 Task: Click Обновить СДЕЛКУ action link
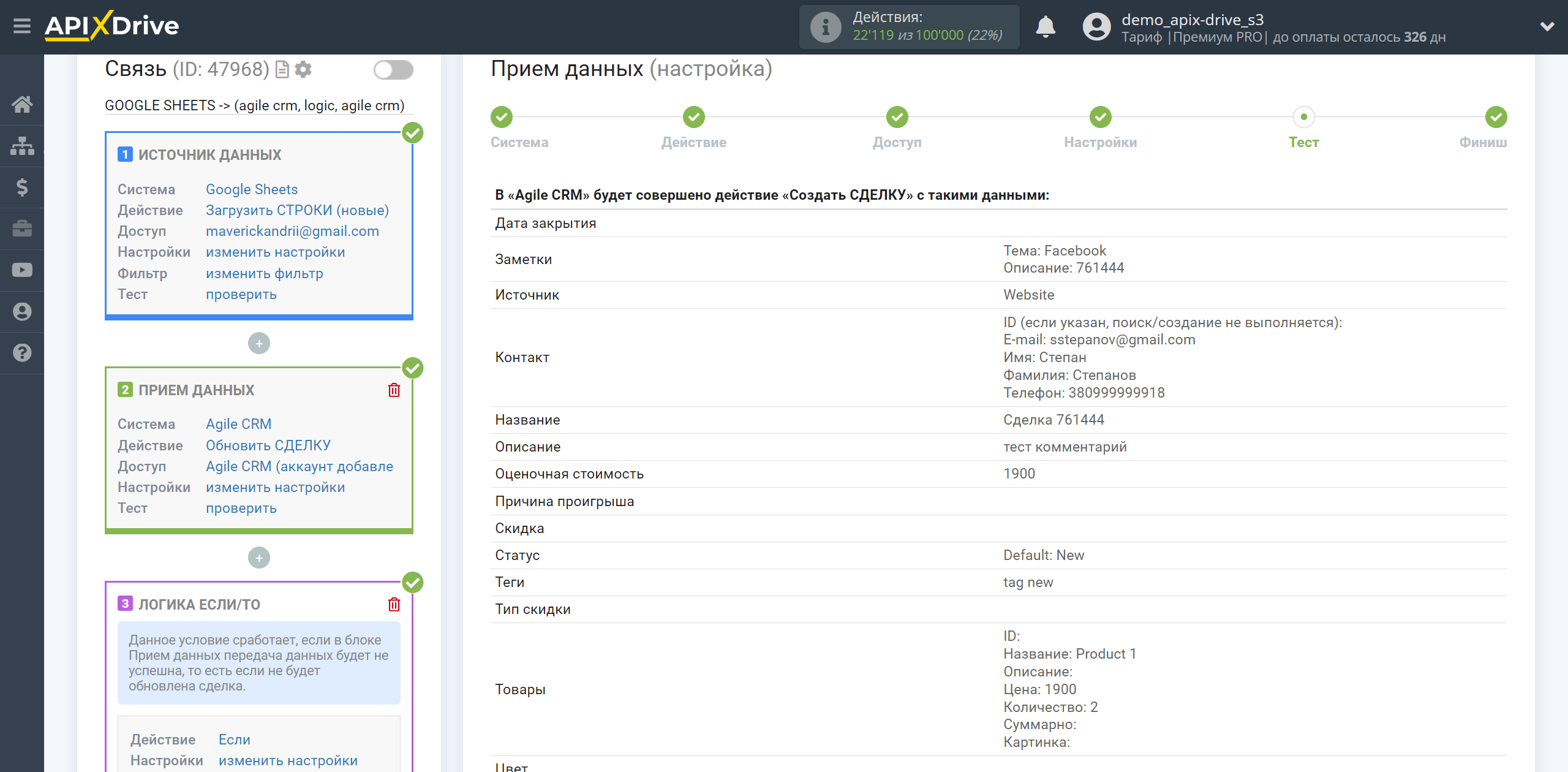[x=268, y=445]
